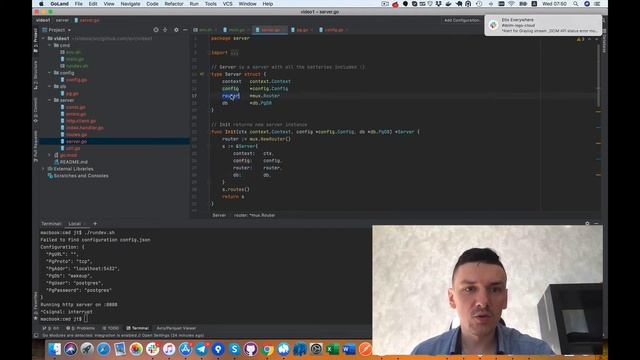Click inside terminal command prompt

[x=86, y=319]
